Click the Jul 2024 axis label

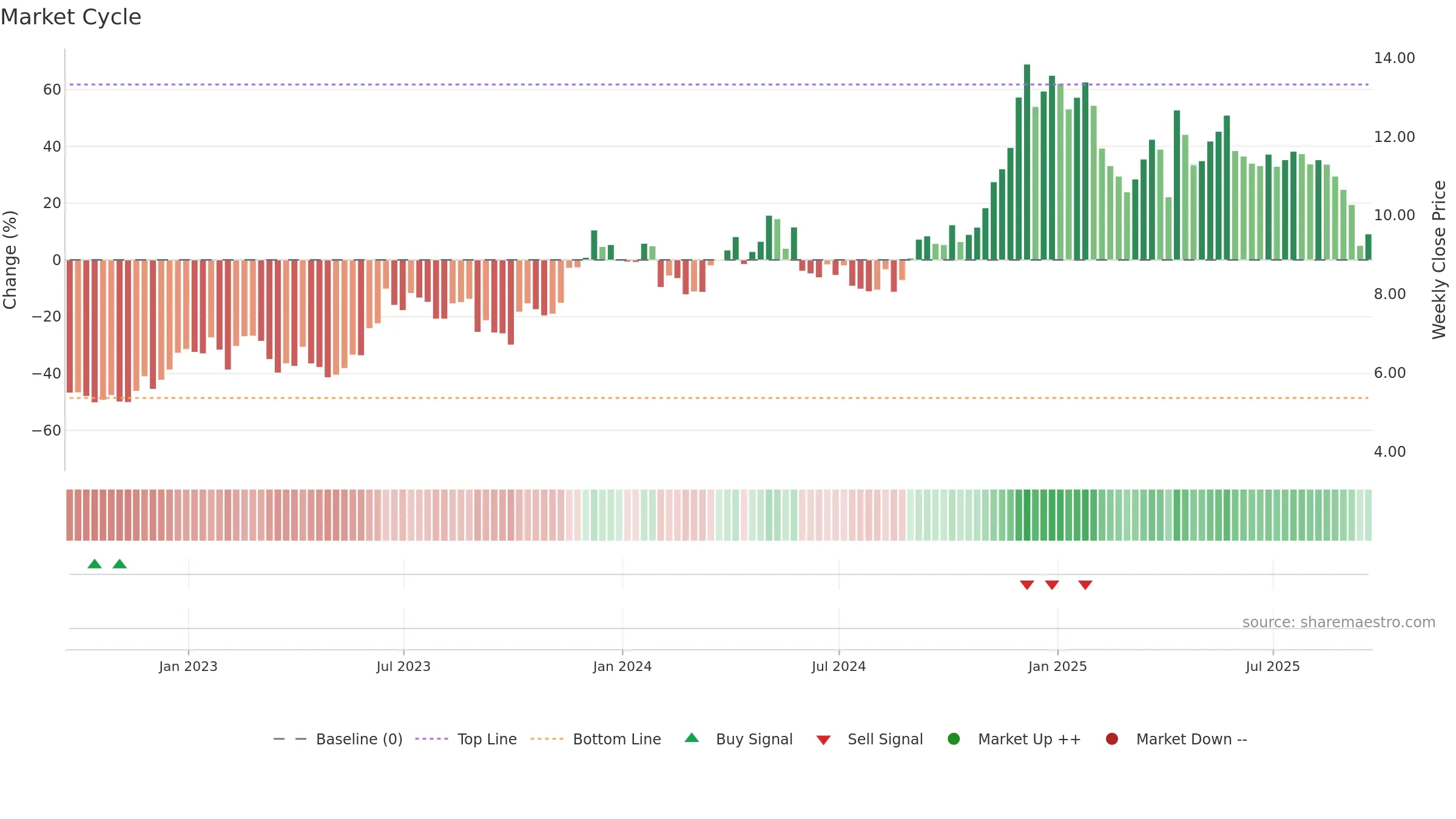(x=839, y=666)
